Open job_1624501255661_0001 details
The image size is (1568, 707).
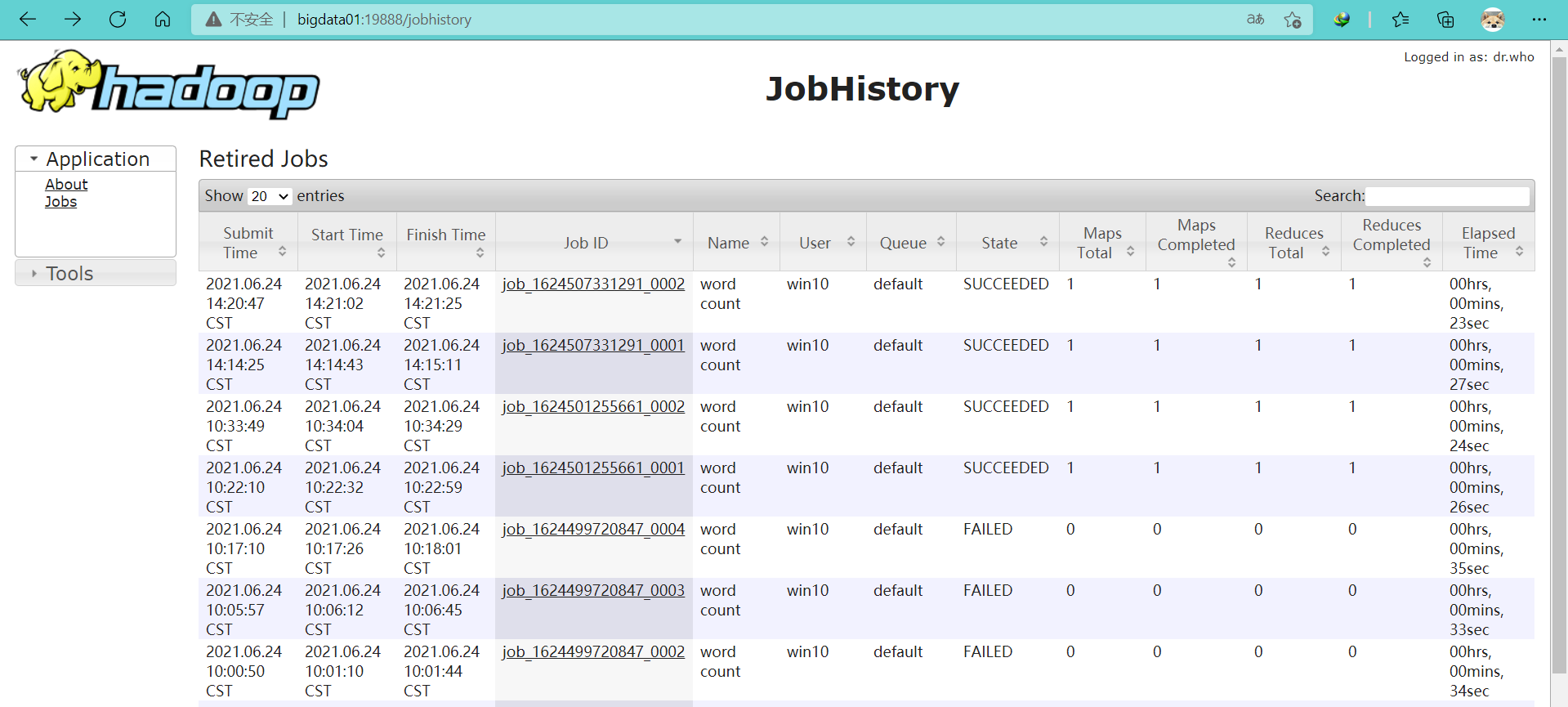(x=593, y=468)
